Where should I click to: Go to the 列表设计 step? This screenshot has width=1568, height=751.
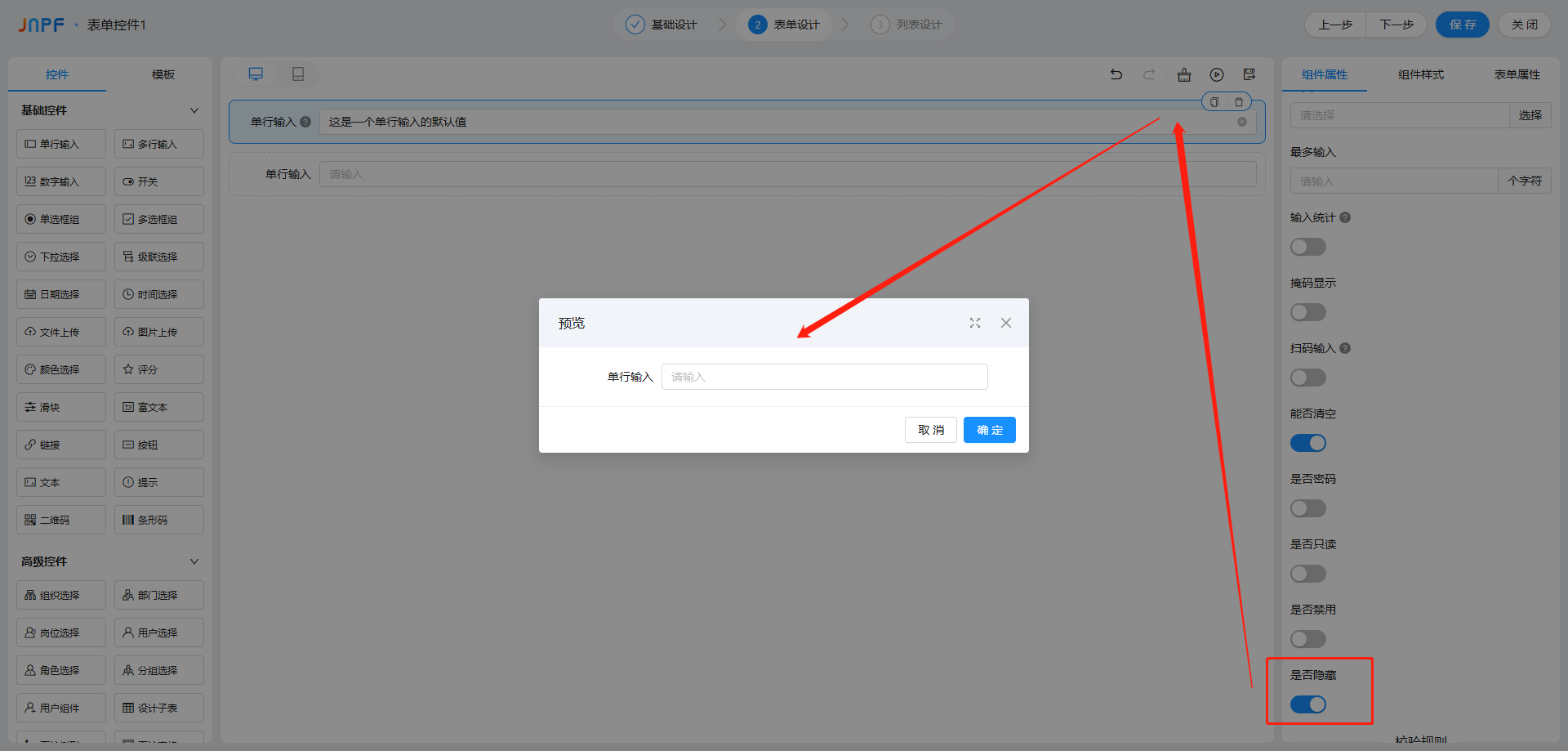[906, 25]
